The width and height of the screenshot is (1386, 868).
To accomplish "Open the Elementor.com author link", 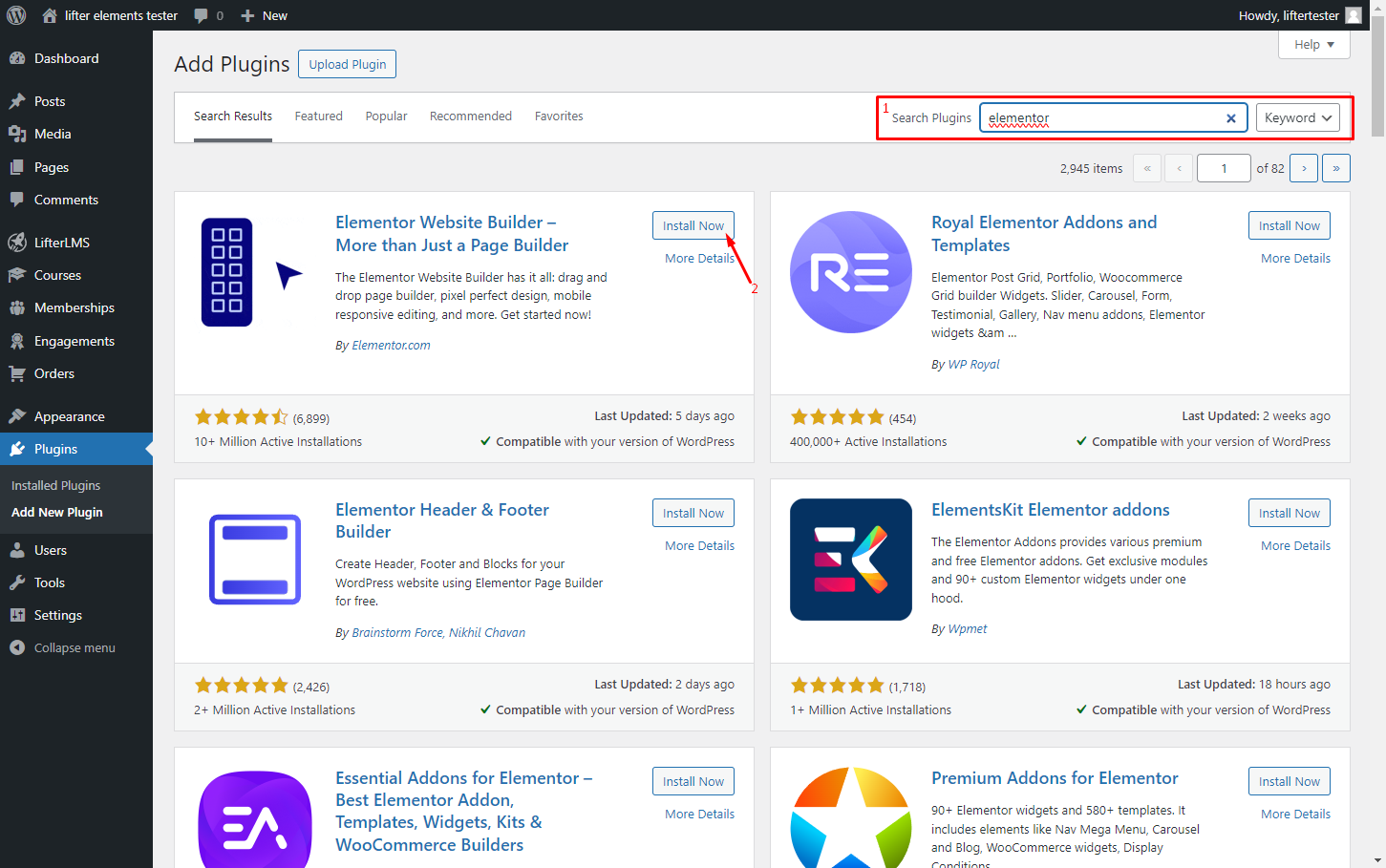I will coord(391,346).
